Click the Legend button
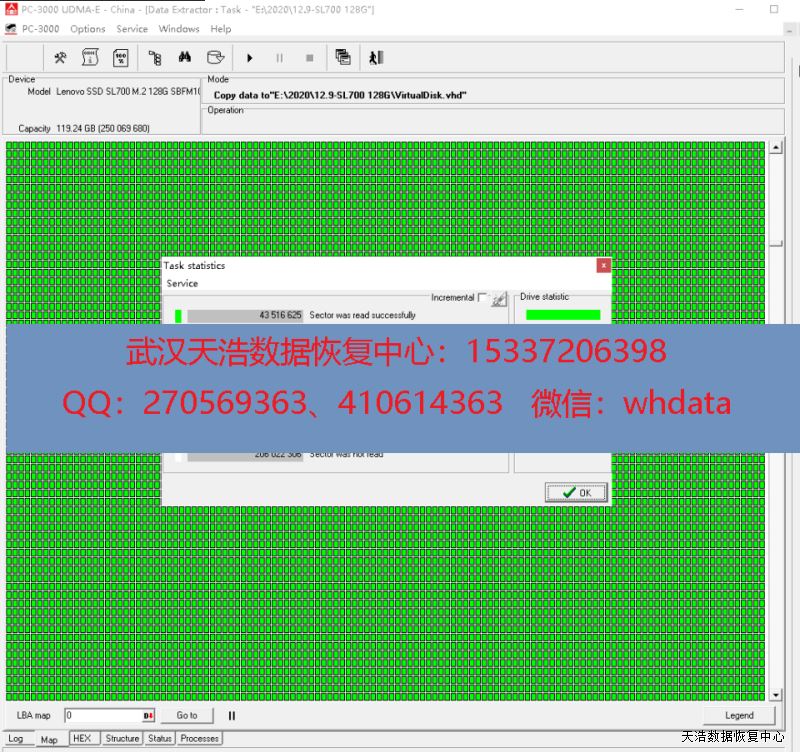The height and width of the screenshot is (752, 800). tap(739, 715)
